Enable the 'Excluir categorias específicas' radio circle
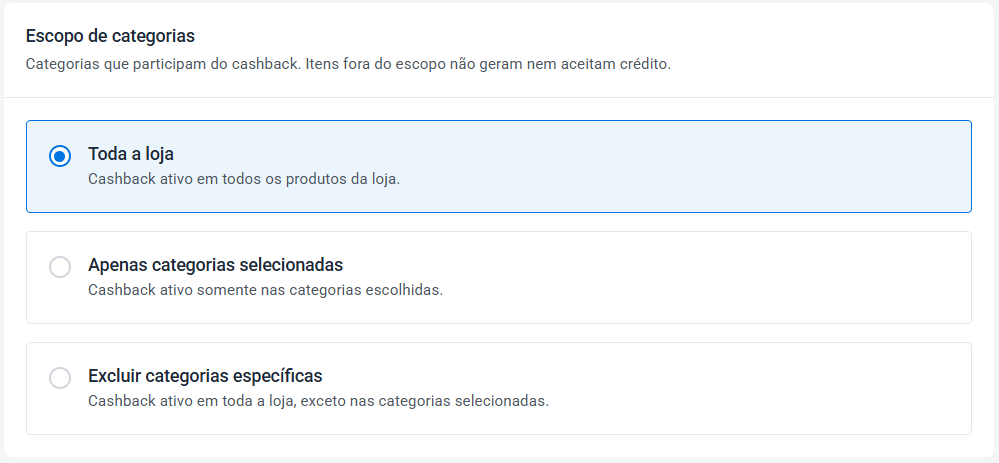Screen dimensions: 999x463 coord(60,378)
